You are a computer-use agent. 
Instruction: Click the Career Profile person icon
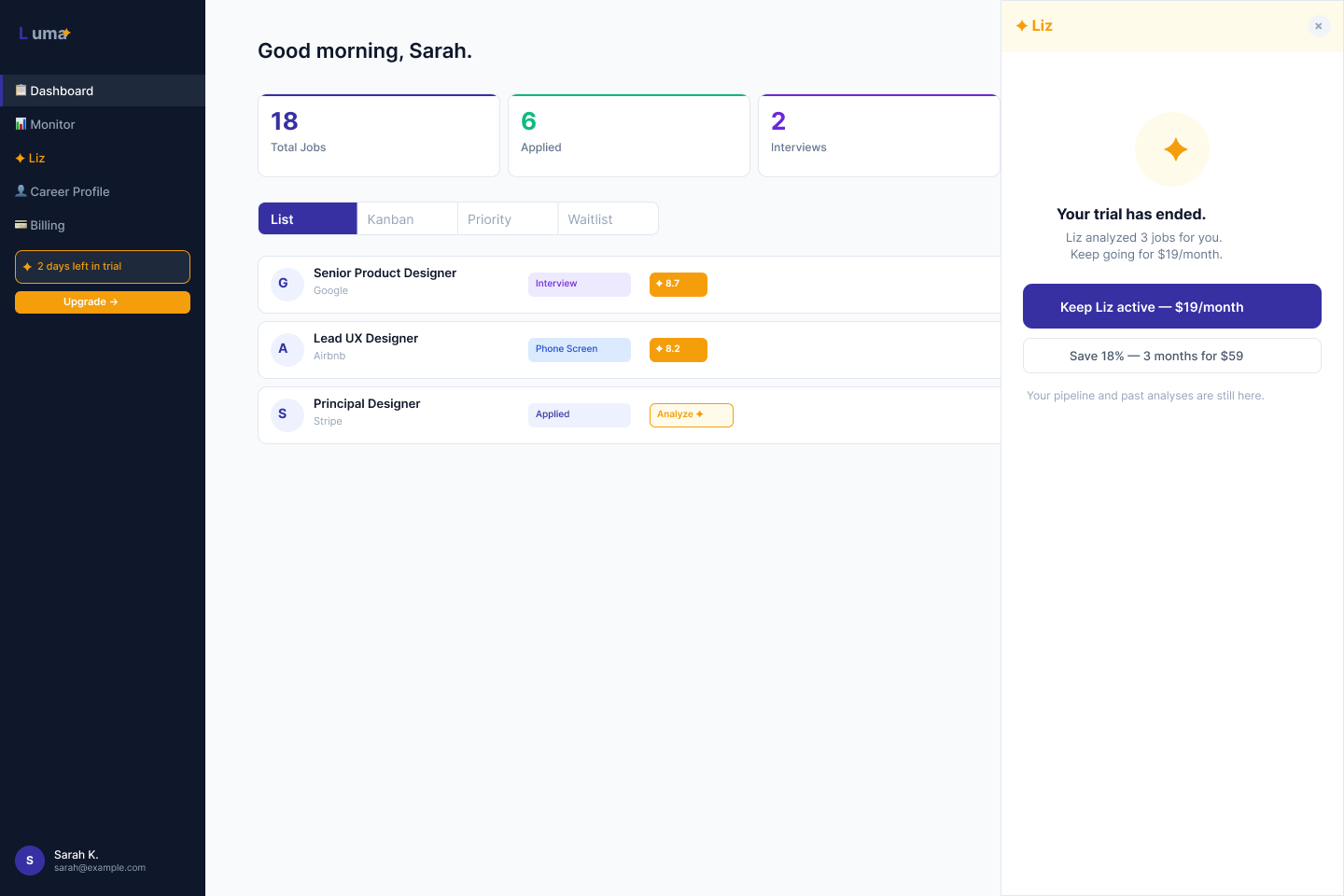[x=21, y=191]
